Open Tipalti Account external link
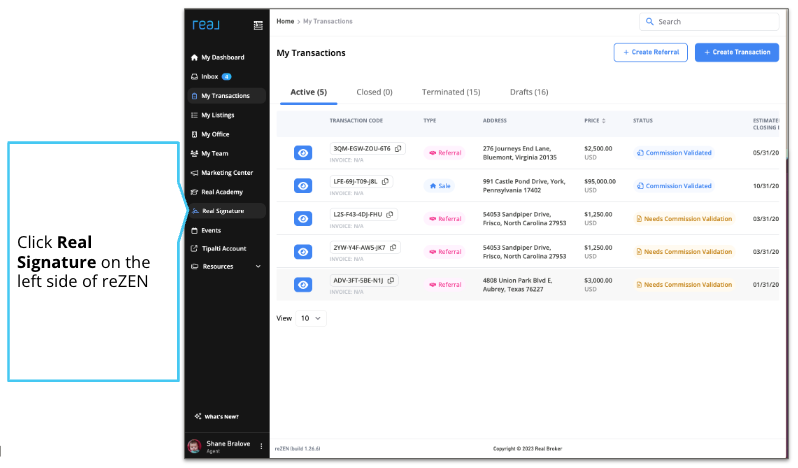 [223, 249]
